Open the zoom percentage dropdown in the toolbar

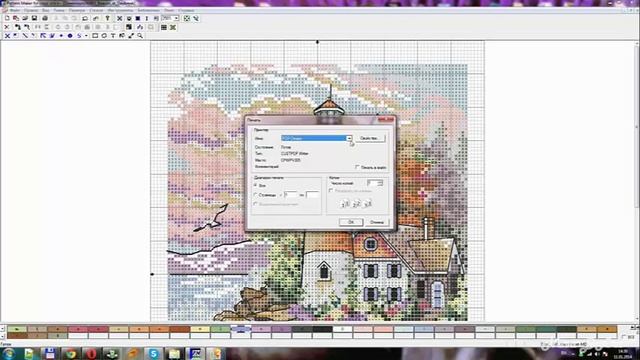176,18
